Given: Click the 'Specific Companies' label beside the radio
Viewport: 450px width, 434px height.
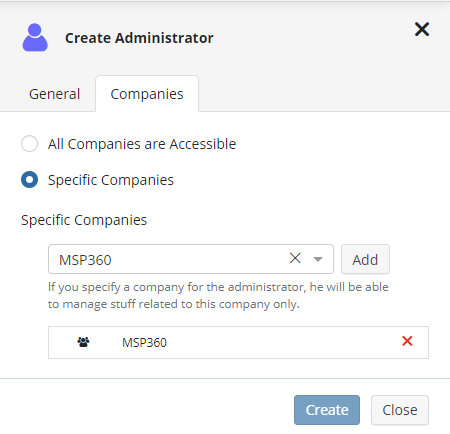Looking at the screenshot, I should click(111, 180).
